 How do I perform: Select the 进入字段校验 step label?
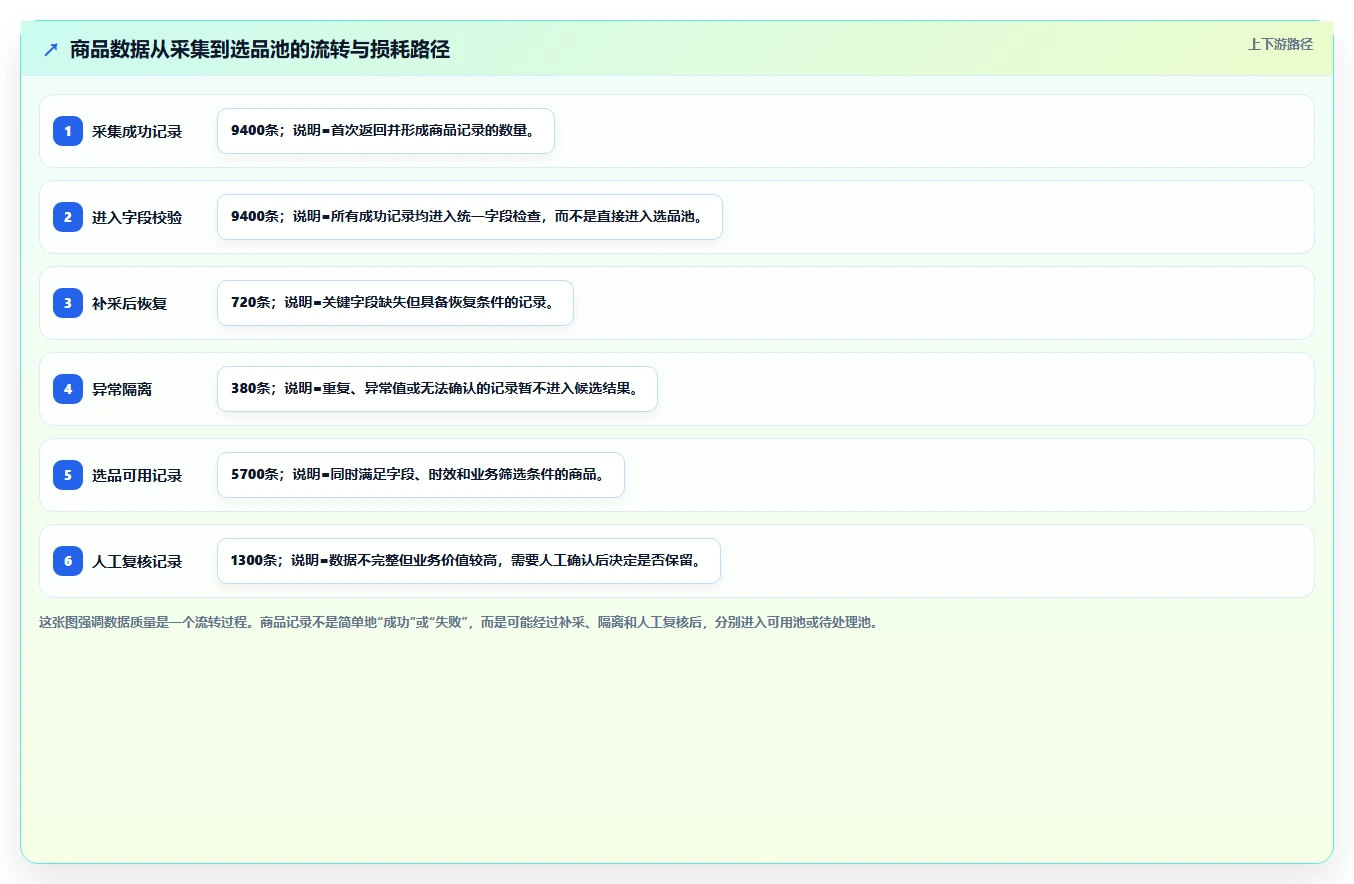pyautogui.click(x=137, y=217)
